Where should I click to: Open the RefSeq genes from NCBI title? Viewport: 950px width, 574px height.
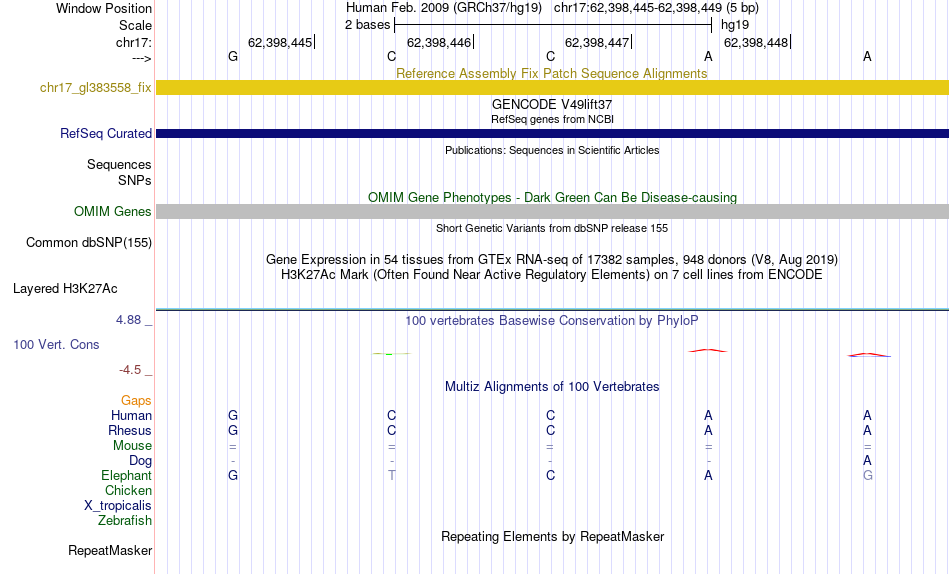[x=552, y=119]
